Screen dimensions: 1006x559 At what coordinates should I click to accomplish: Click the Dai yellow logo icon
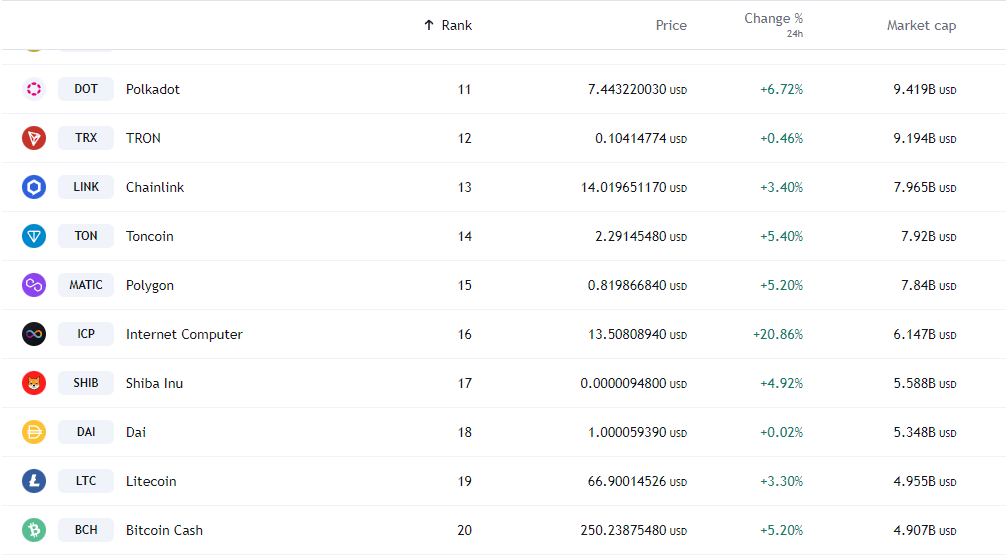click(x=34, y=432)
